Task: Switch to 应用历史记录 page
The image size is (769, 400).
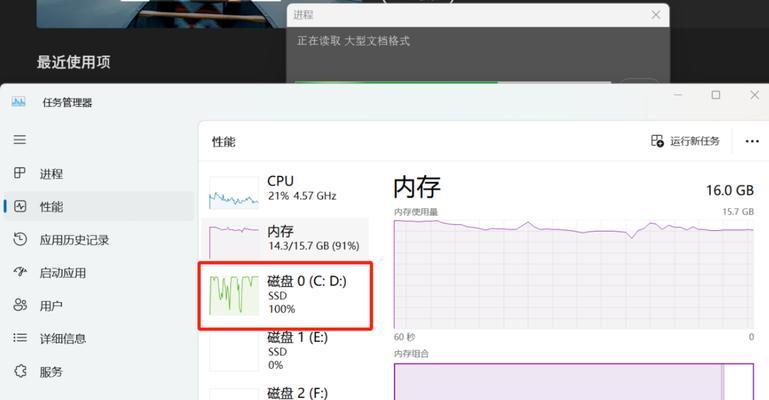Action: coord(74,240)
